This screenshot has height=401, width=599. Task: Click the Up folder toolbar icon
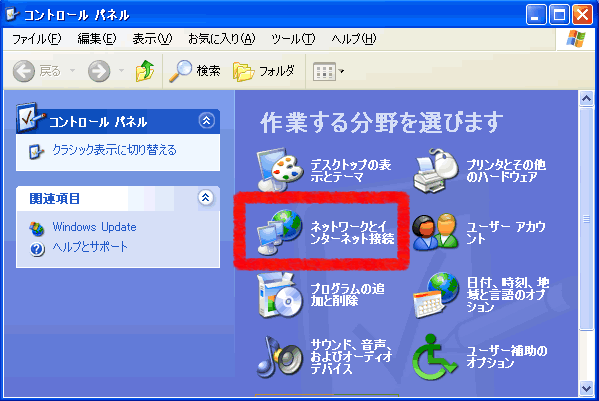[x=145, y=71]
